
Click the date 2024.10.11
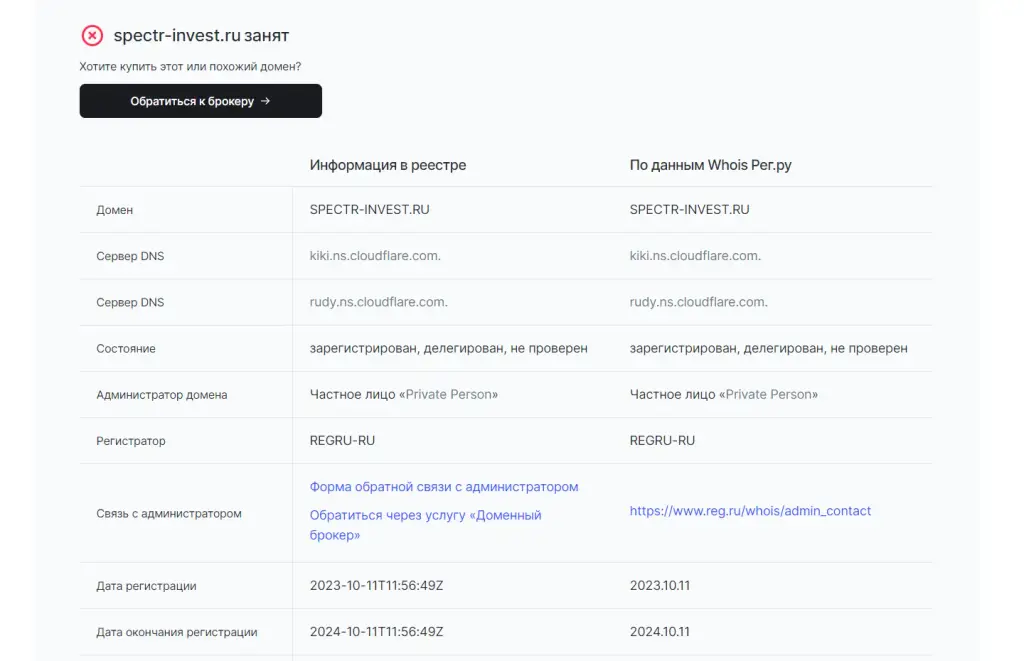coord(660,632)
